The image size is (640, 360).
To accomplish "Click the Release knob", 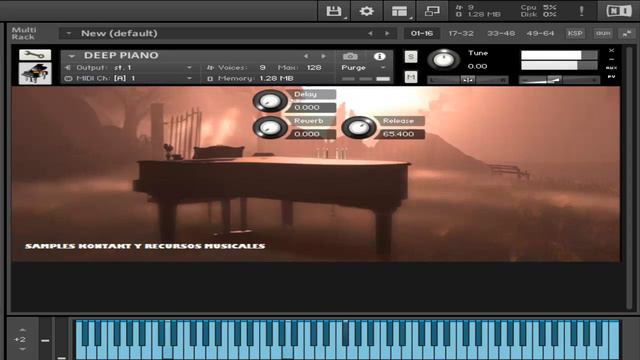I will click(359, 127).
